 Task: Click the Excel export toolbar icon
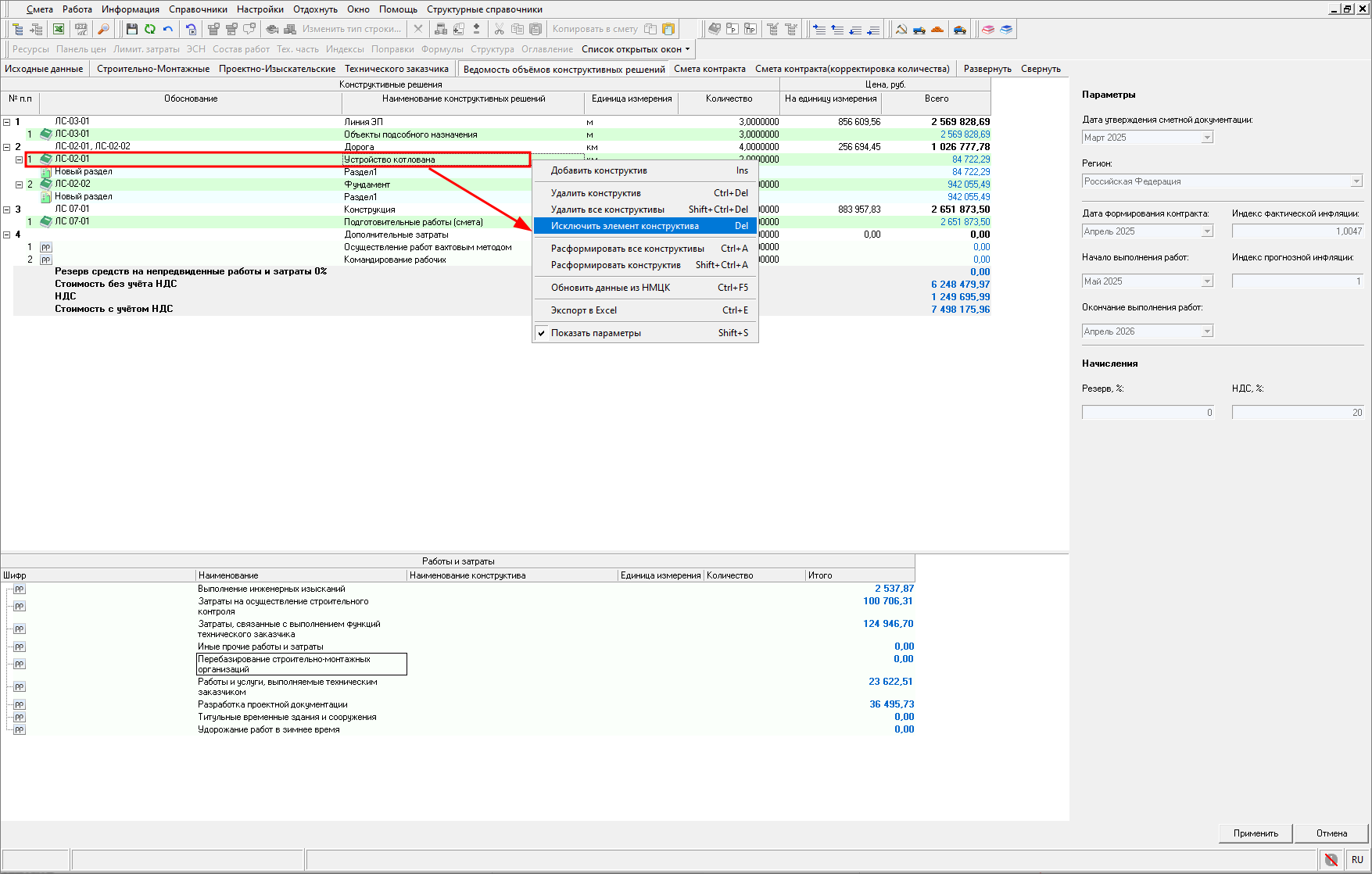[59, 29]
